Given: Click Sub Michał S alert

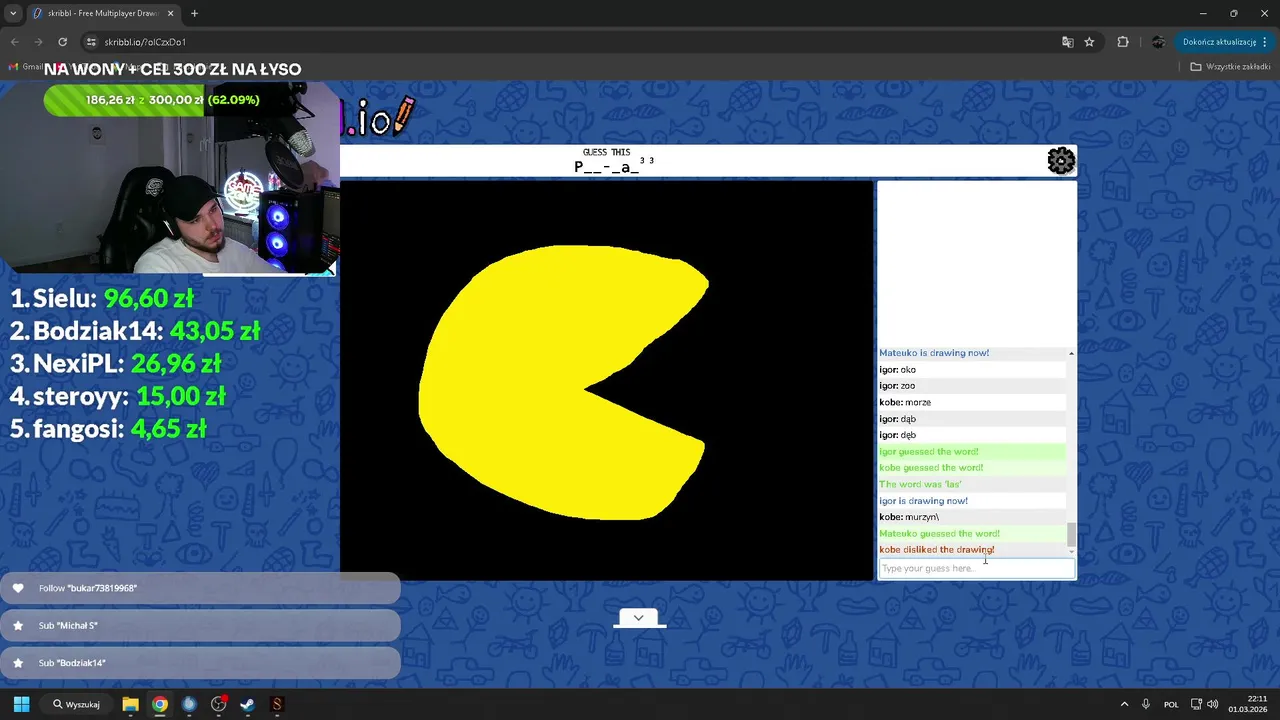Looking at the screenshot, I should coord(200,626).
